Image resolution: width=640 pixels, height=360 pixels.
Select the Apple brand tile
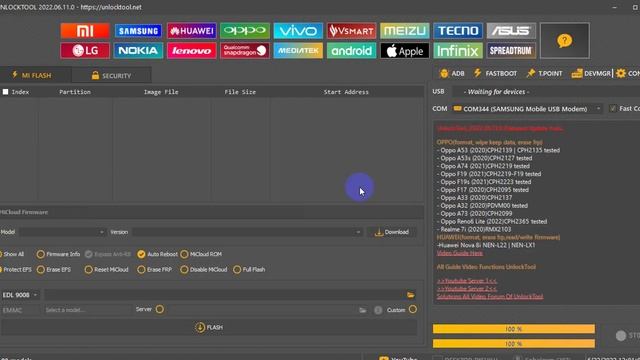(x=404, y=51)
